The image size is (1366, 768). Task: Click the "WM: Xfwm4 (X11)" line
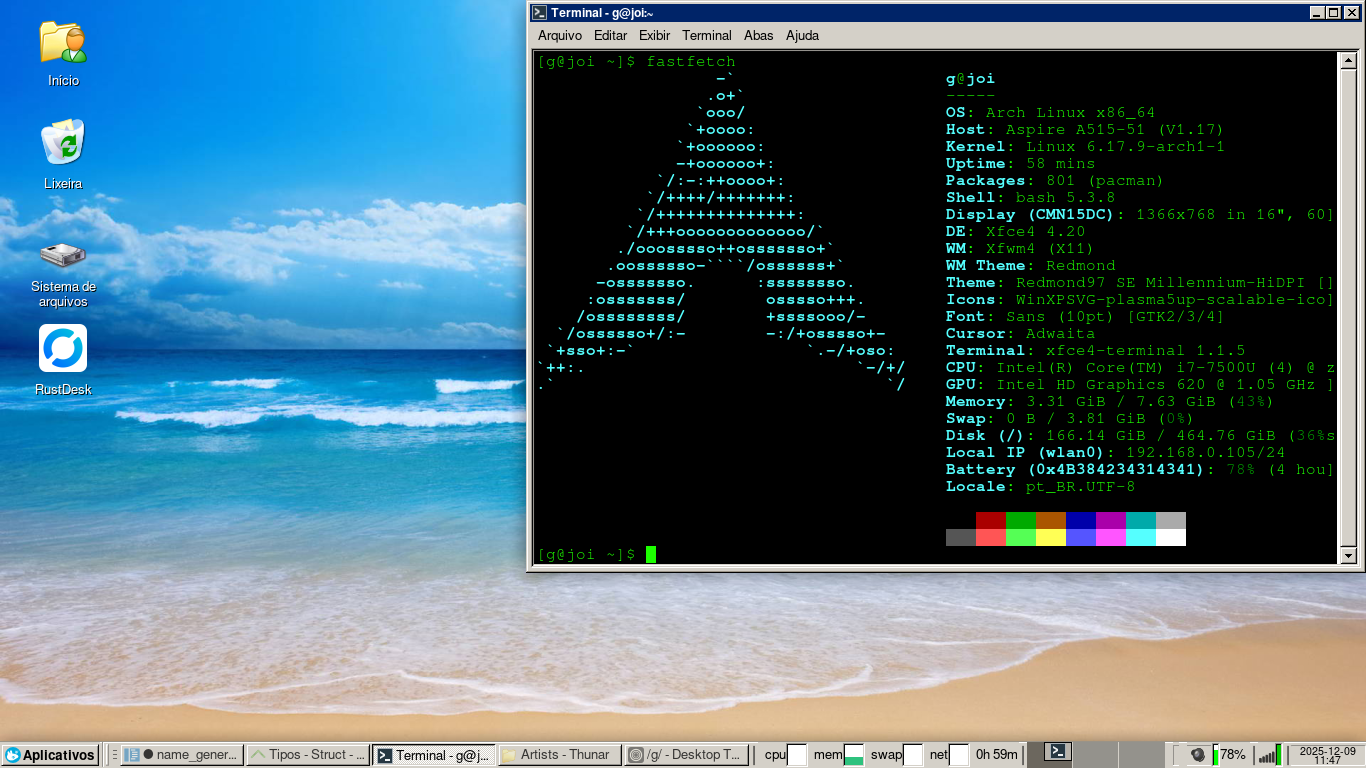click(1020, 249)
